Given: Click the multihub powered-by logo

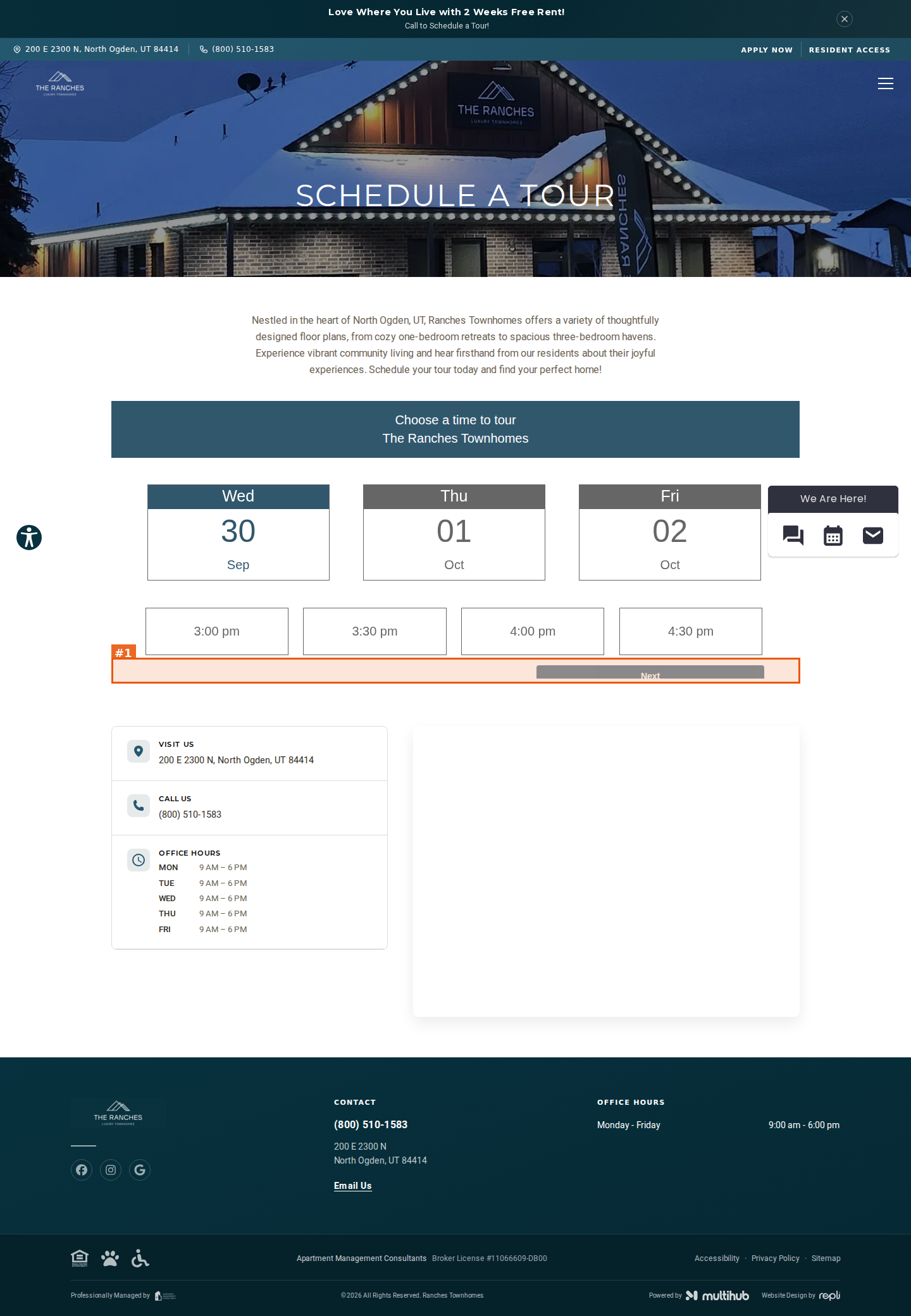Looking at the screenshot, I should [x=717, y=1295].
